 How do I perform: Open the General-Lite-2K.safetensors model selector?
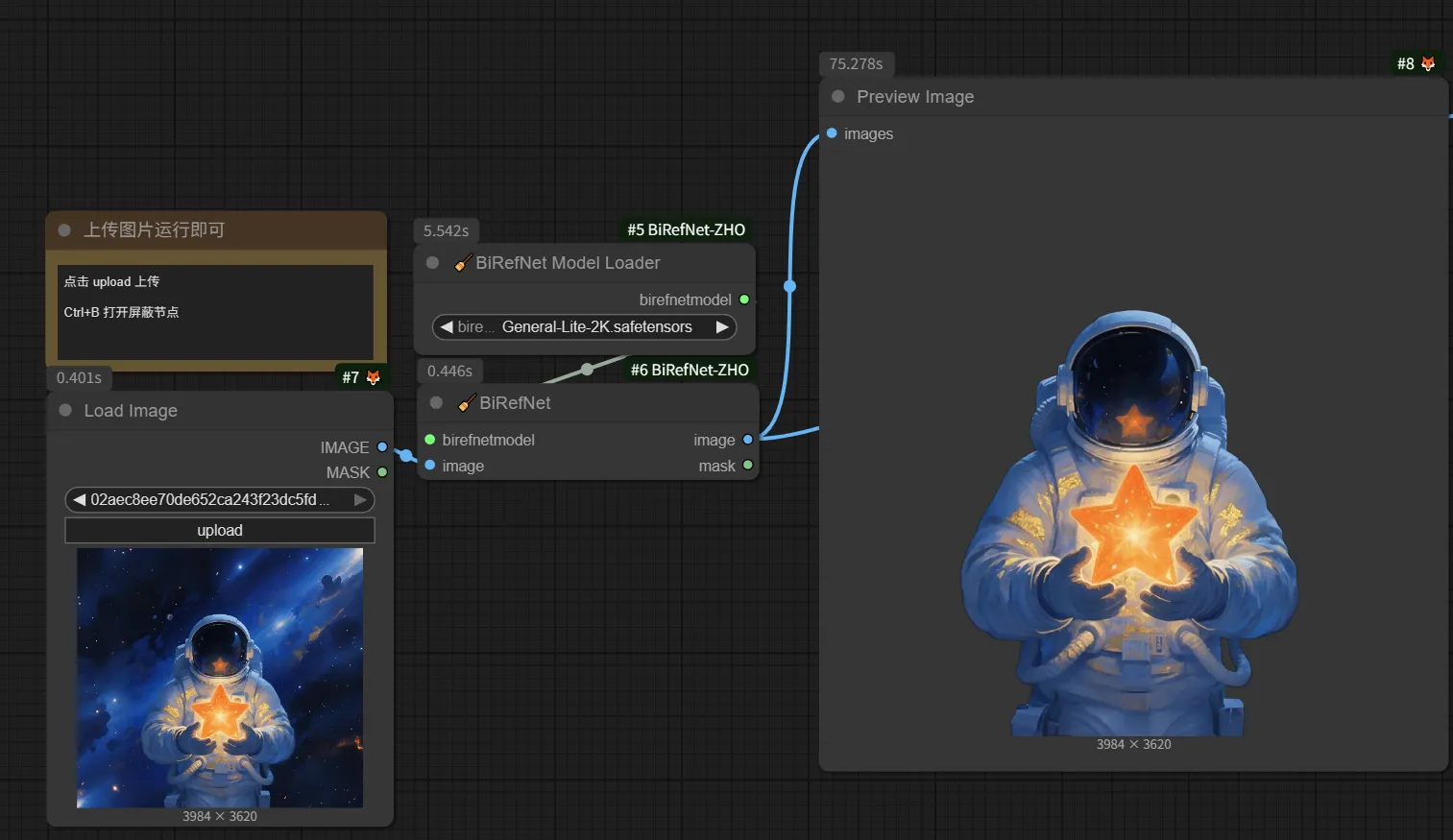point(584,327)
